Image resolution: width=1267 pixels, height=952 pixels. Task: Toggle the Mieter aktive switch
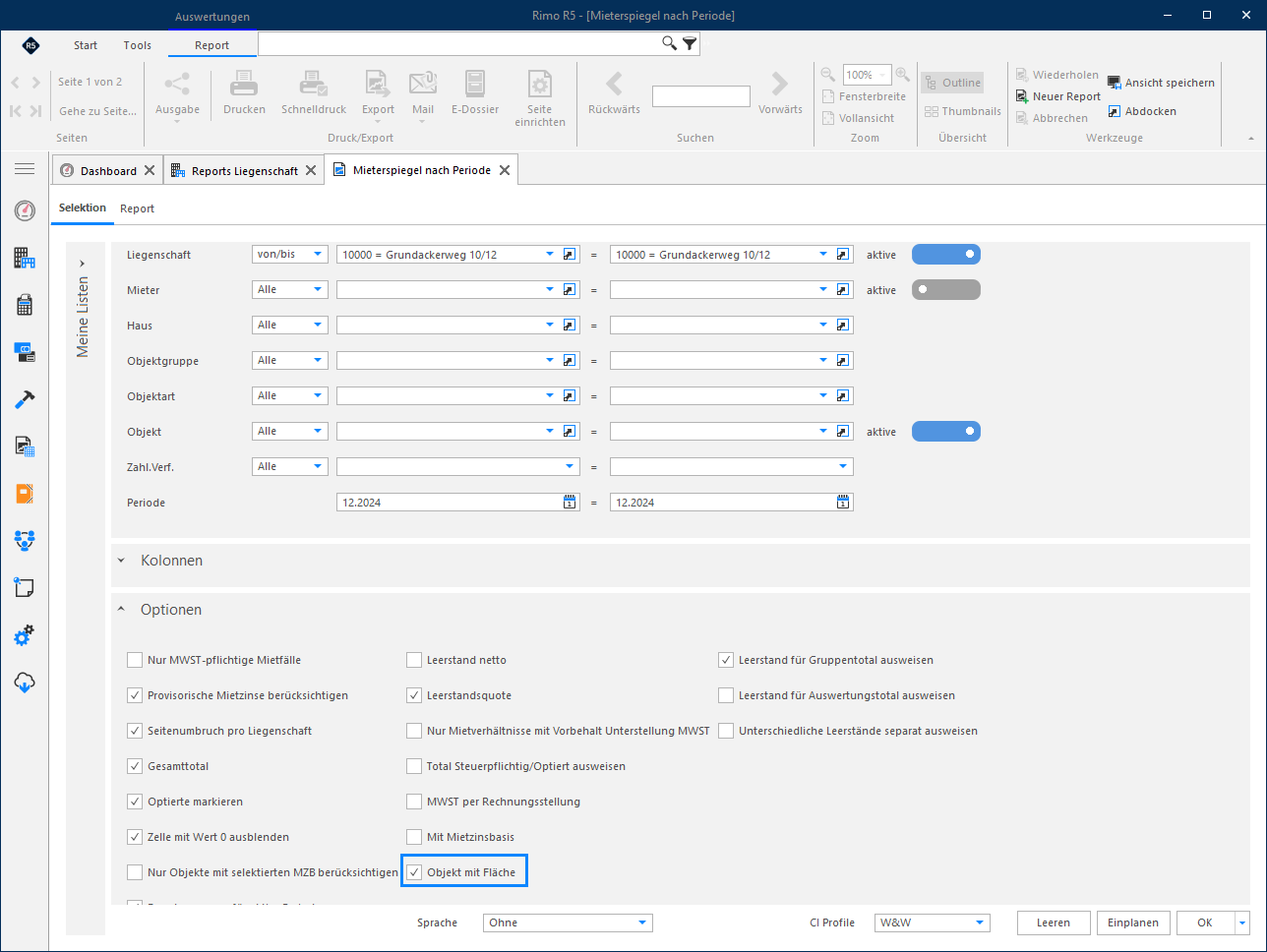[x=946, y=290]
